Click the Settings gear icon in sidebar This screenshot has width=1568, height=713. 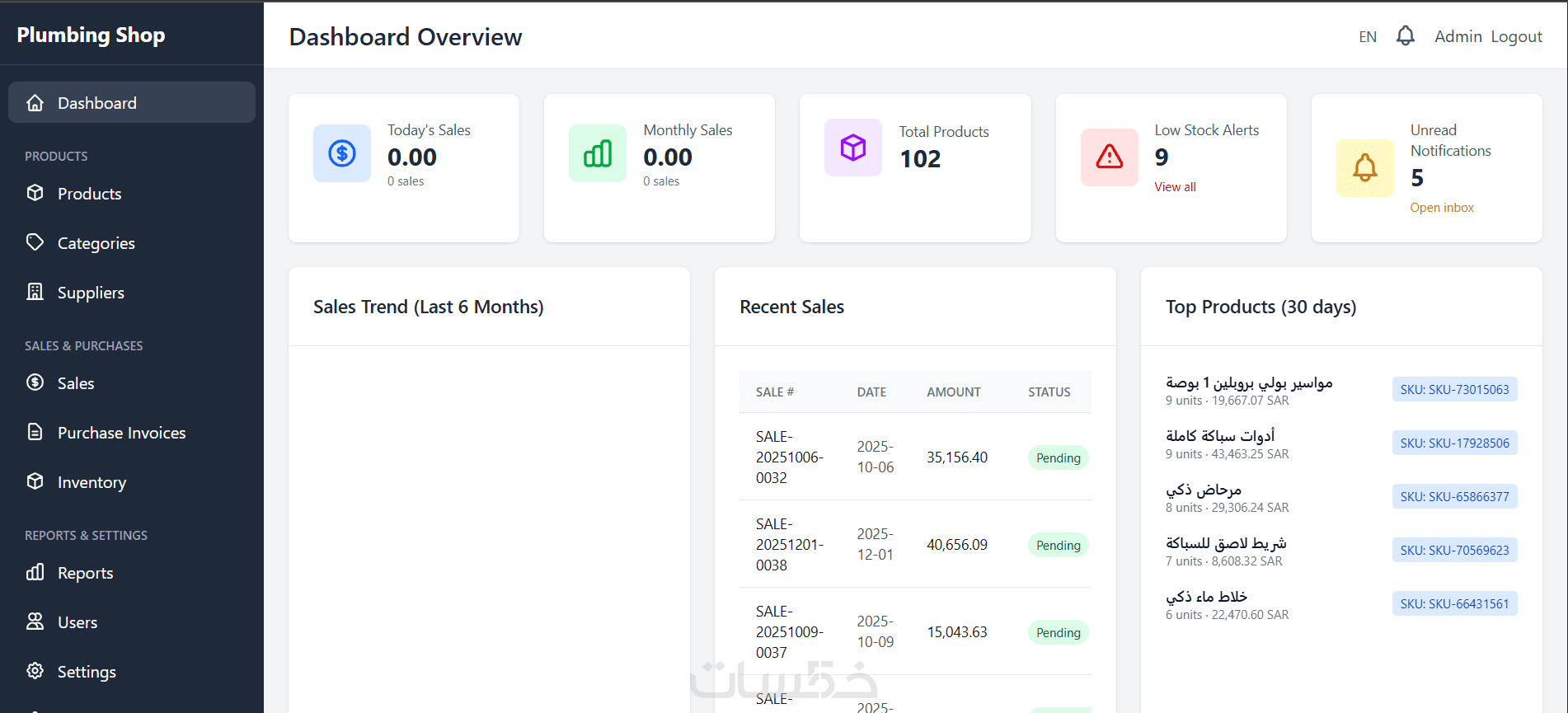click(x=35, y=671)
